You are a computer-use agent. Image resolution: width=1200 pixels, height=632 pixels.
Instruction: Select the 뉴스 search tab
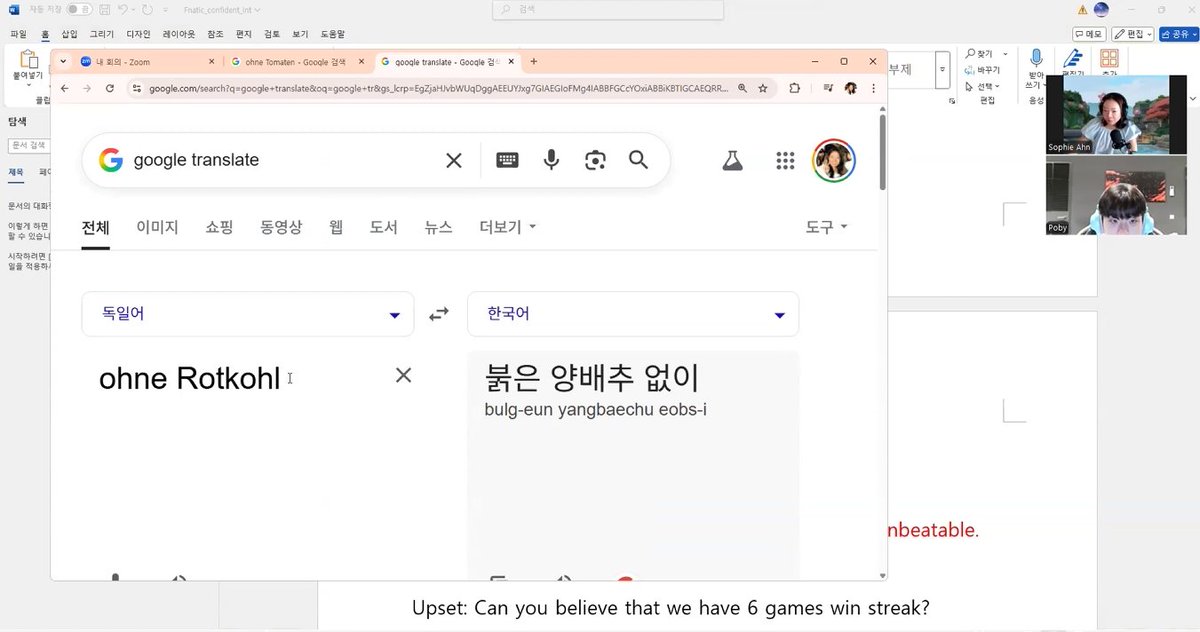pos(438,227)
